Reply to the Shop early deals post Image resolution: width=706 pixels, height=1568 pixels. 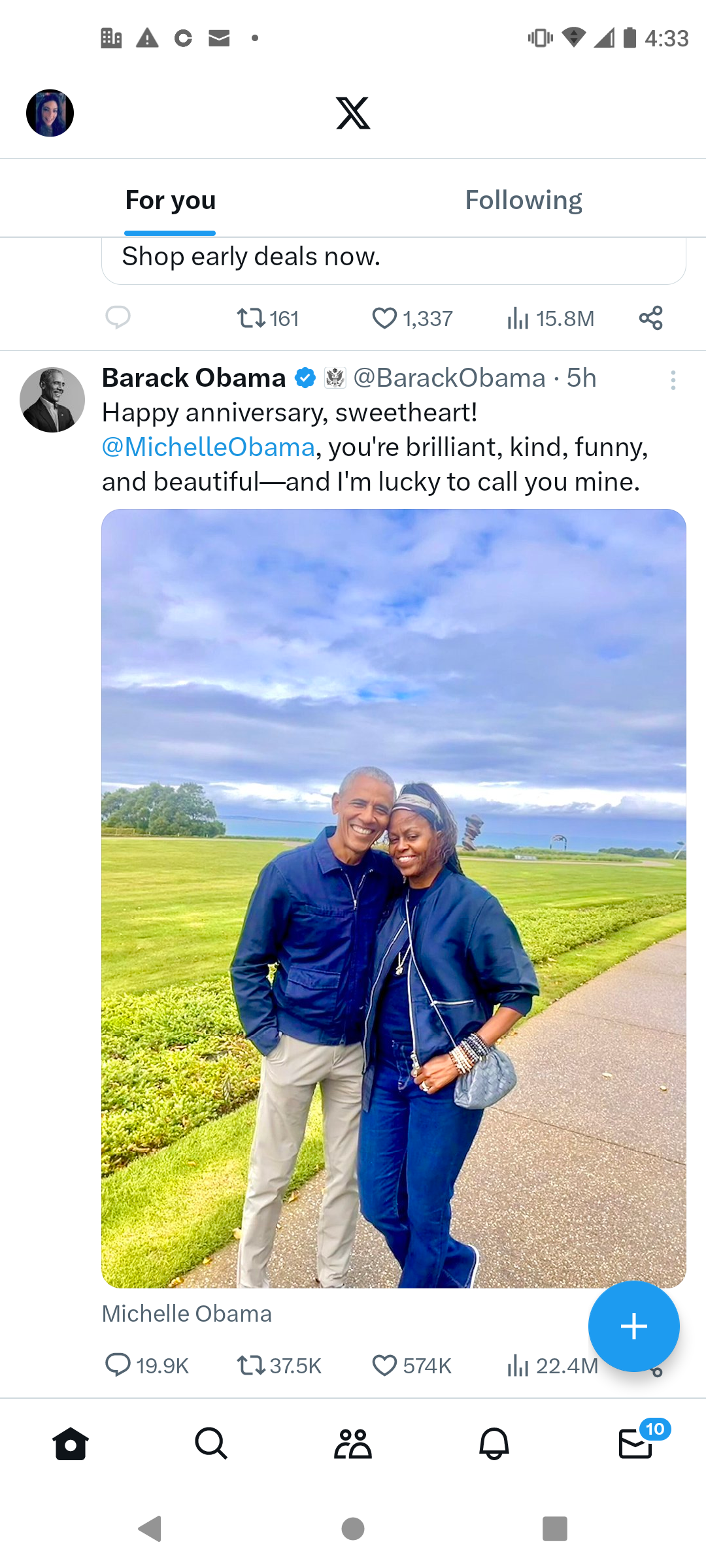point(118,318)
